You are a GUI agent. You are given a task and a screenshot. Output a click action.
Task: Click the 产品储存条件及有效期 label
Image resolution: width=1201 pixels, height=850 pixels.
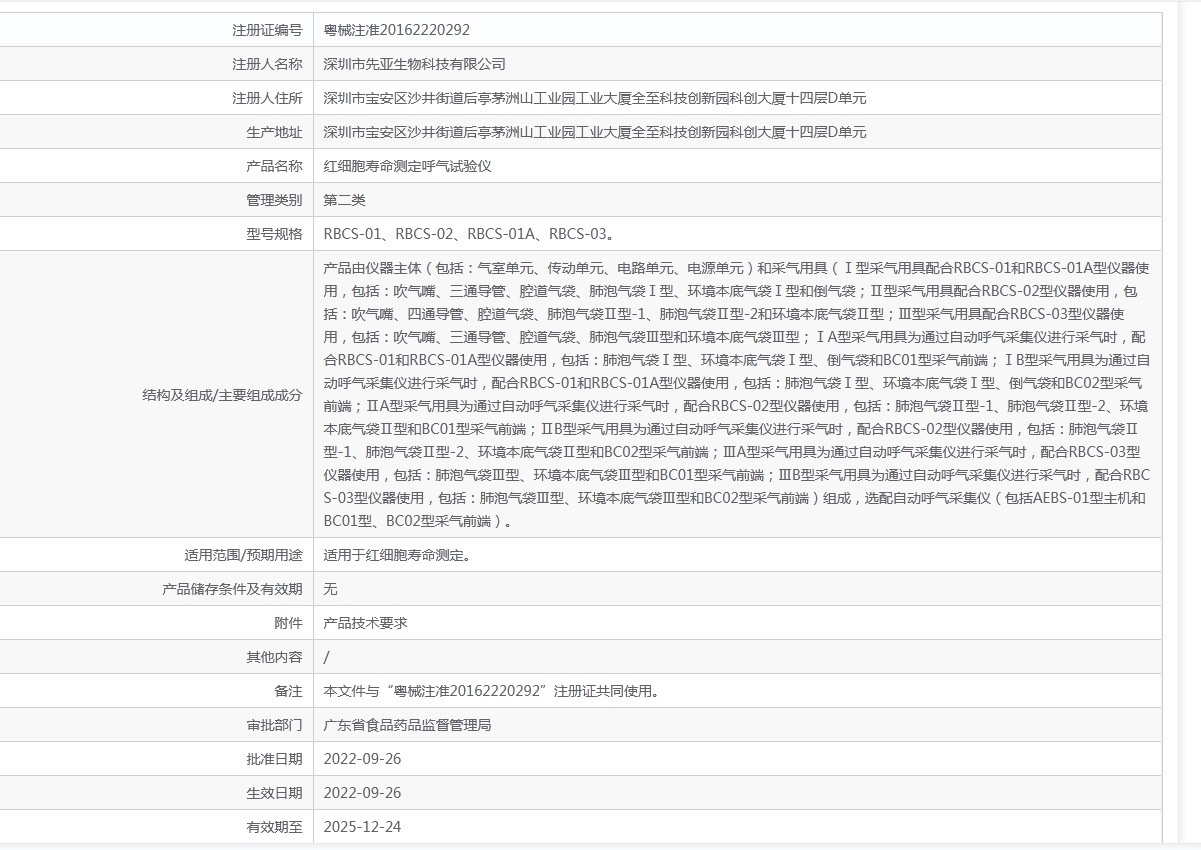point(232,589)
